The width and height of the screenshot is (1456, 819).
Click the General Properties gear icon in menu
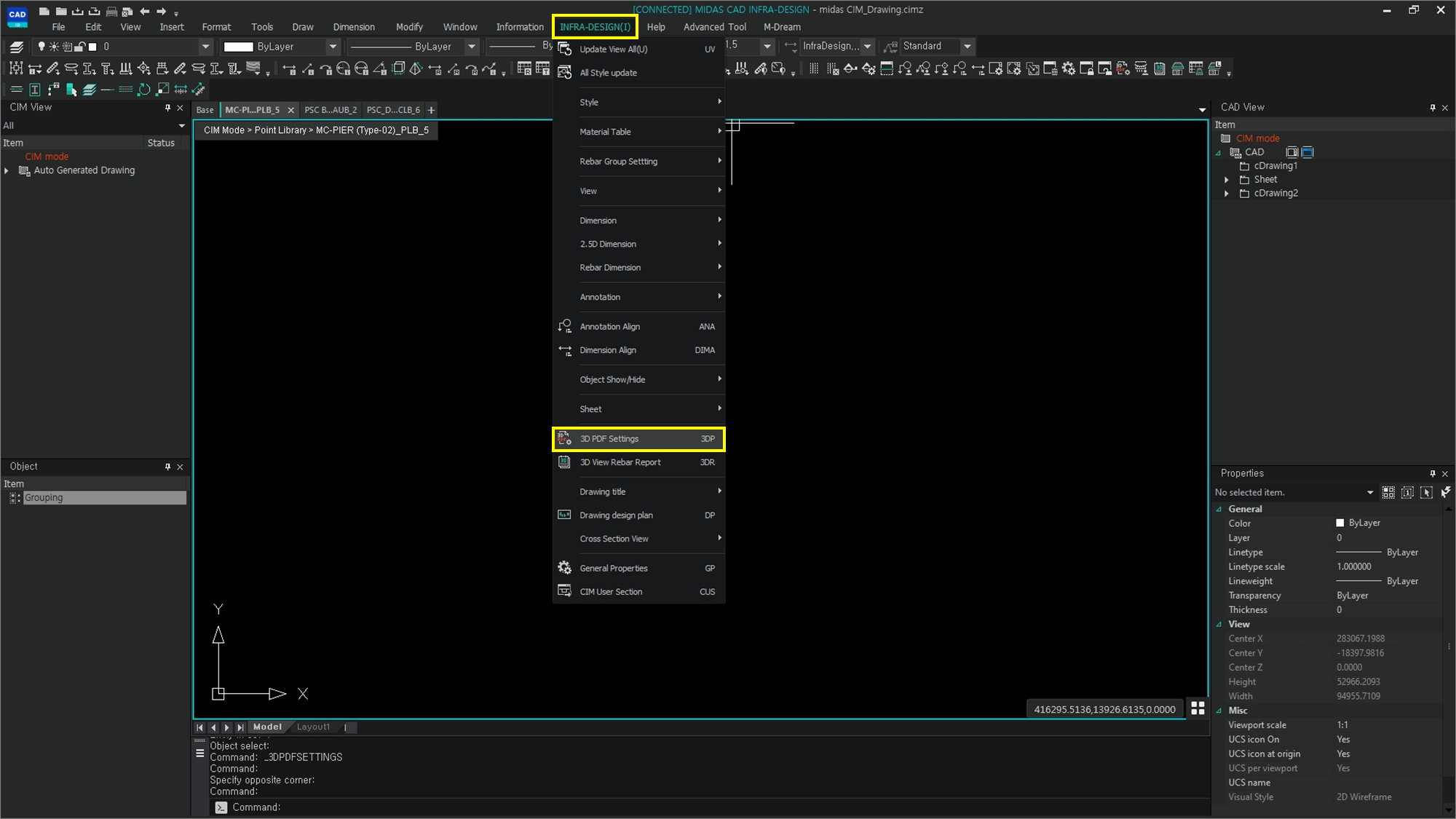click(564, 568)
